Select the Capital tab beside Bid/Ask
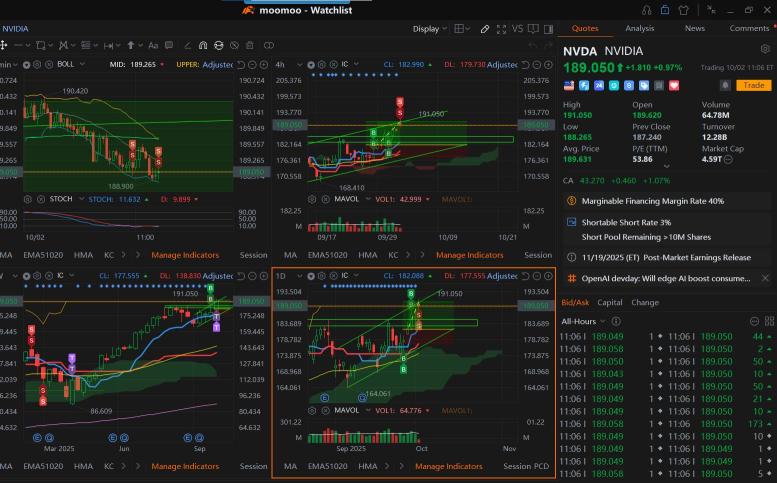The width and height of the screenshot is (777, 483). [610, 302]
